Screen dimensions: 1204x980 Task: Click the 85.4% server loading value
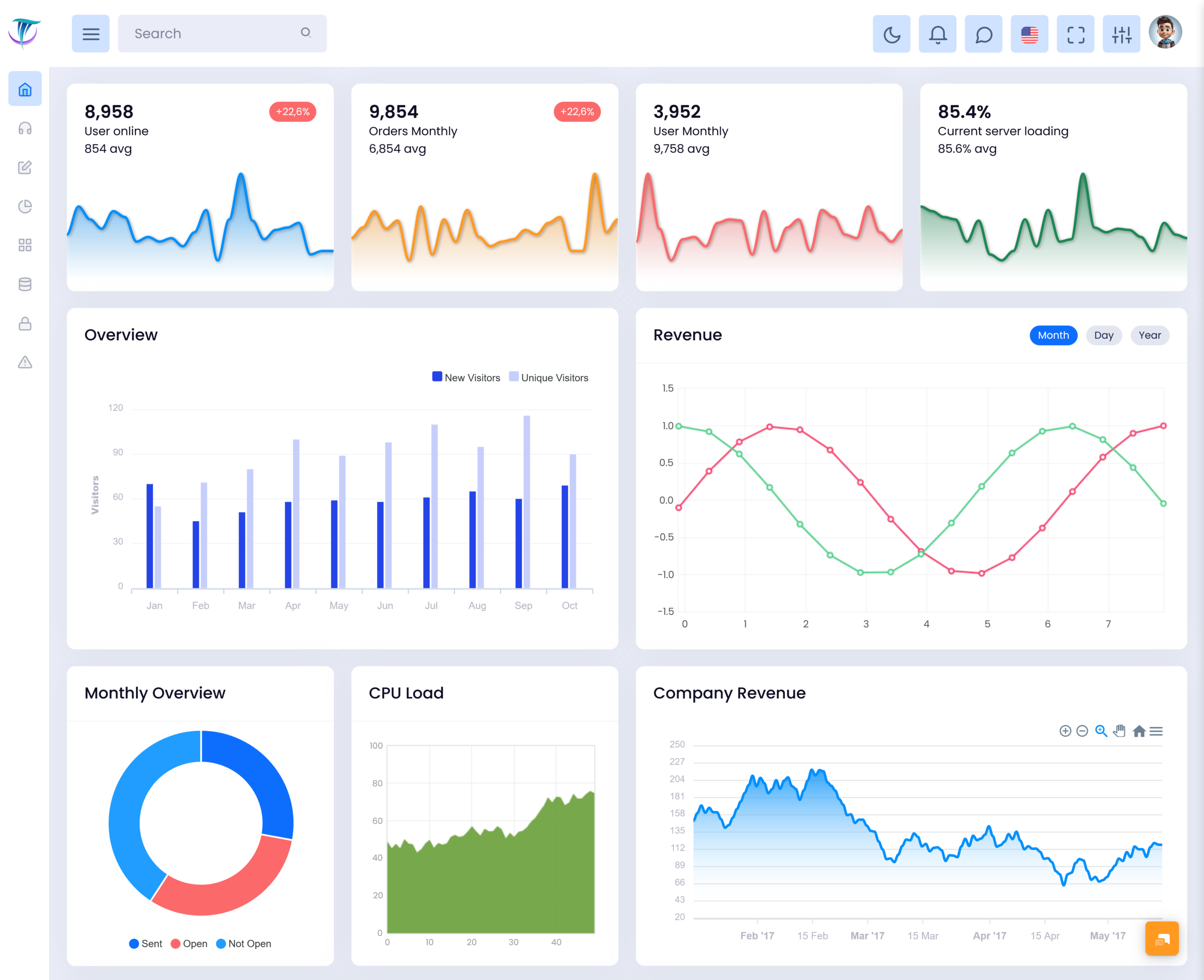click(x=964, y=112)
